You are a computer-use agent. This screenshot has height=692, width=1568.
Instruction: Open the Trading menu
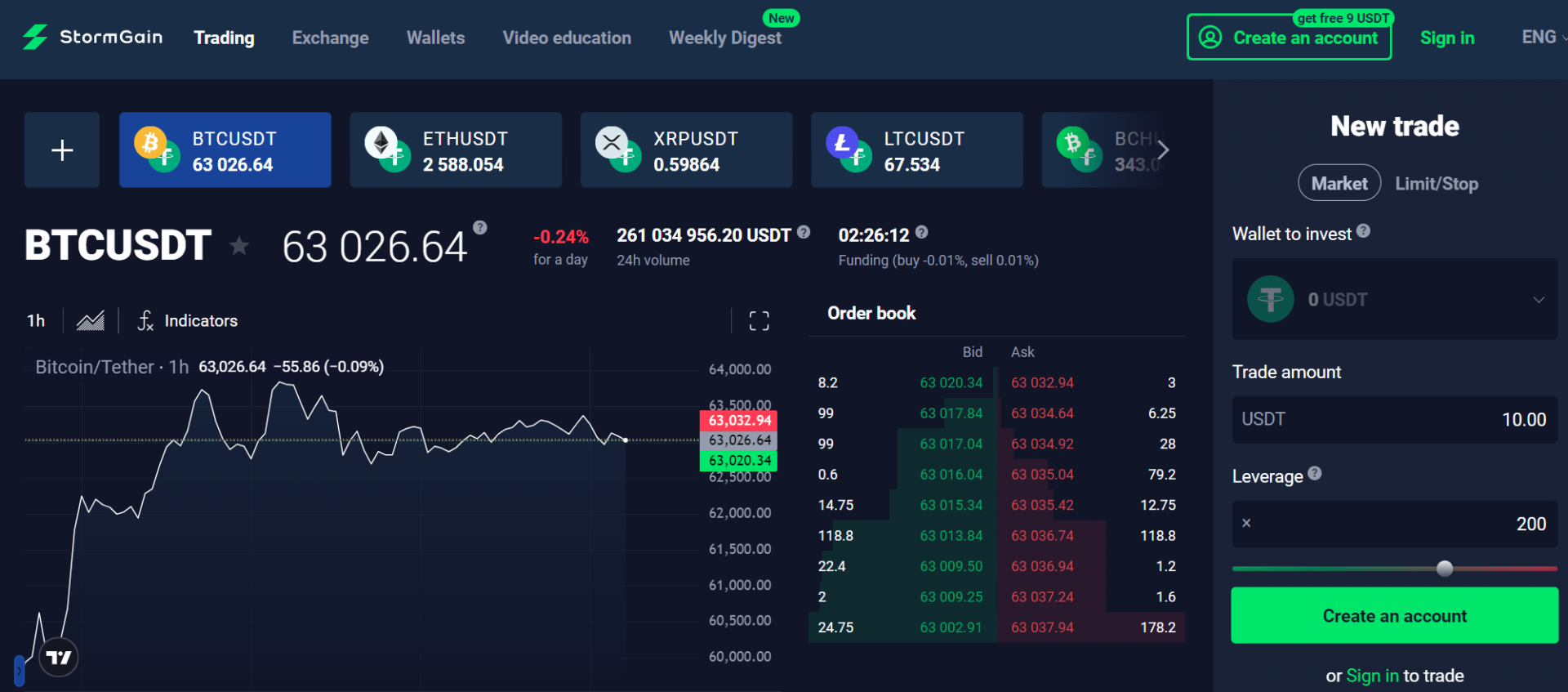[x=224, y=38]
